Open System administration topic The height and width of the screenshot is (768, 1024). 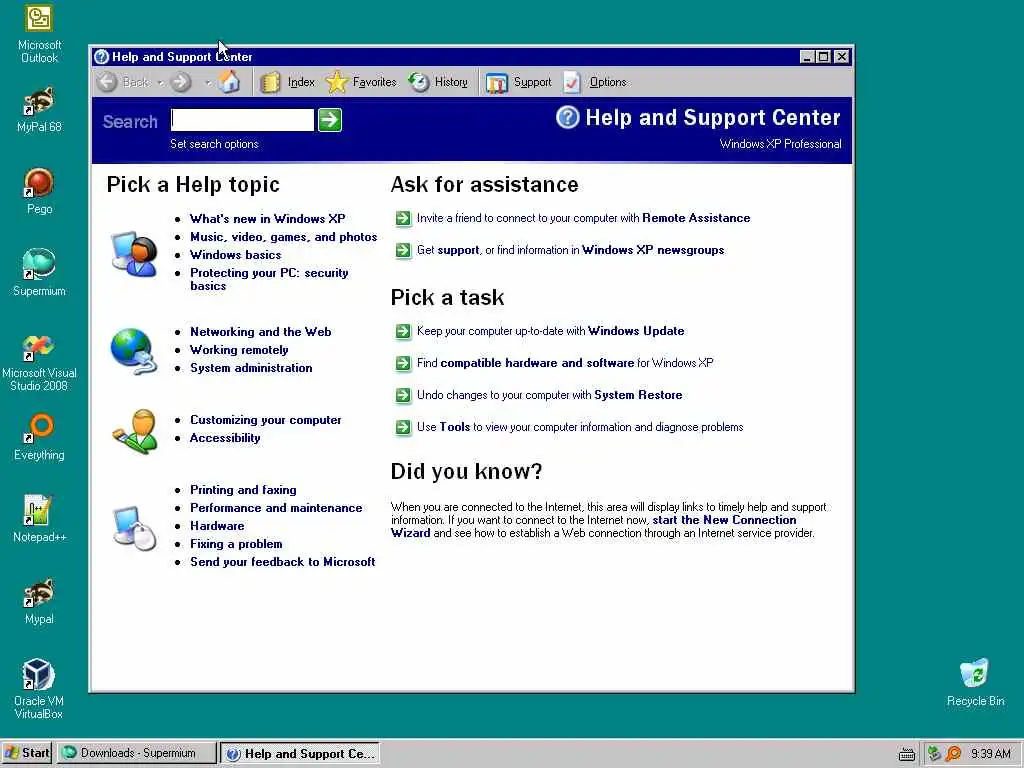(251, 368)
